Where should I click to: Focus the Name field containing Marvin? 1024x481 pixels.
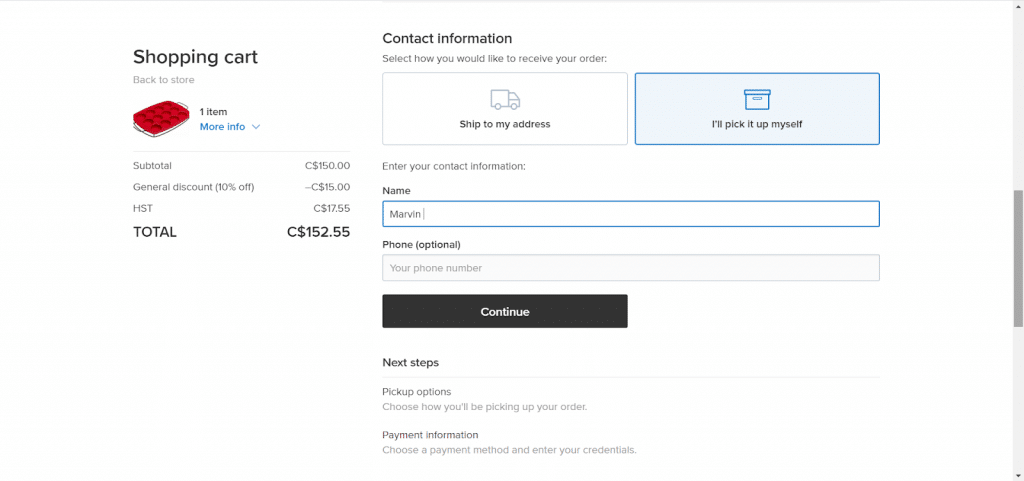(631, 214)
